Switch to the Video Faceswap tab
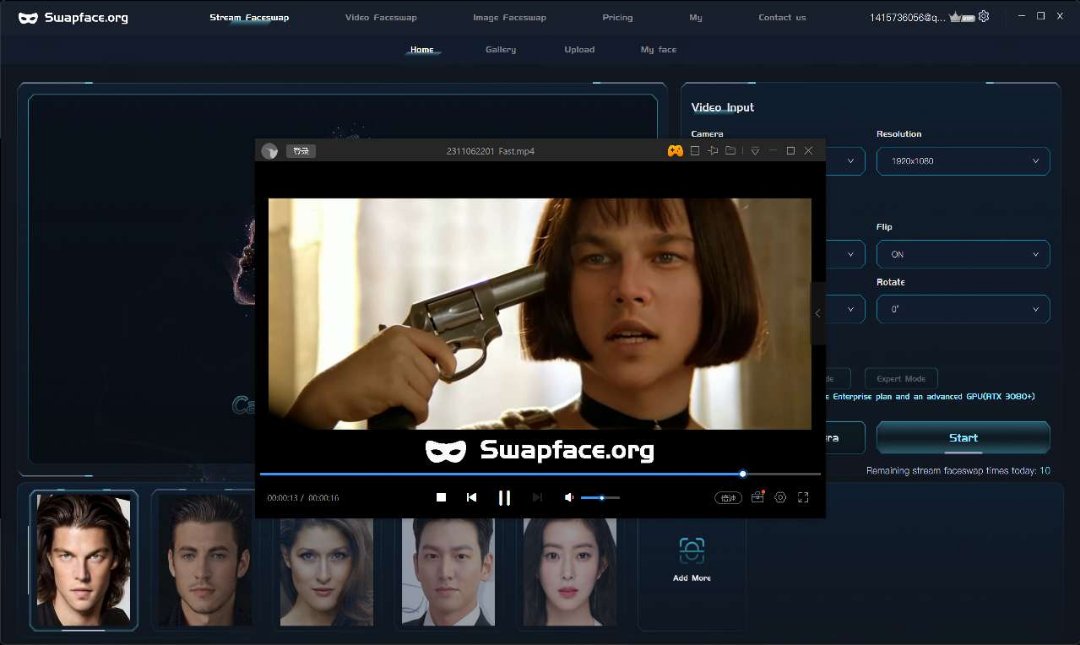Screen dimensions: 1080x645 point(381,17)
